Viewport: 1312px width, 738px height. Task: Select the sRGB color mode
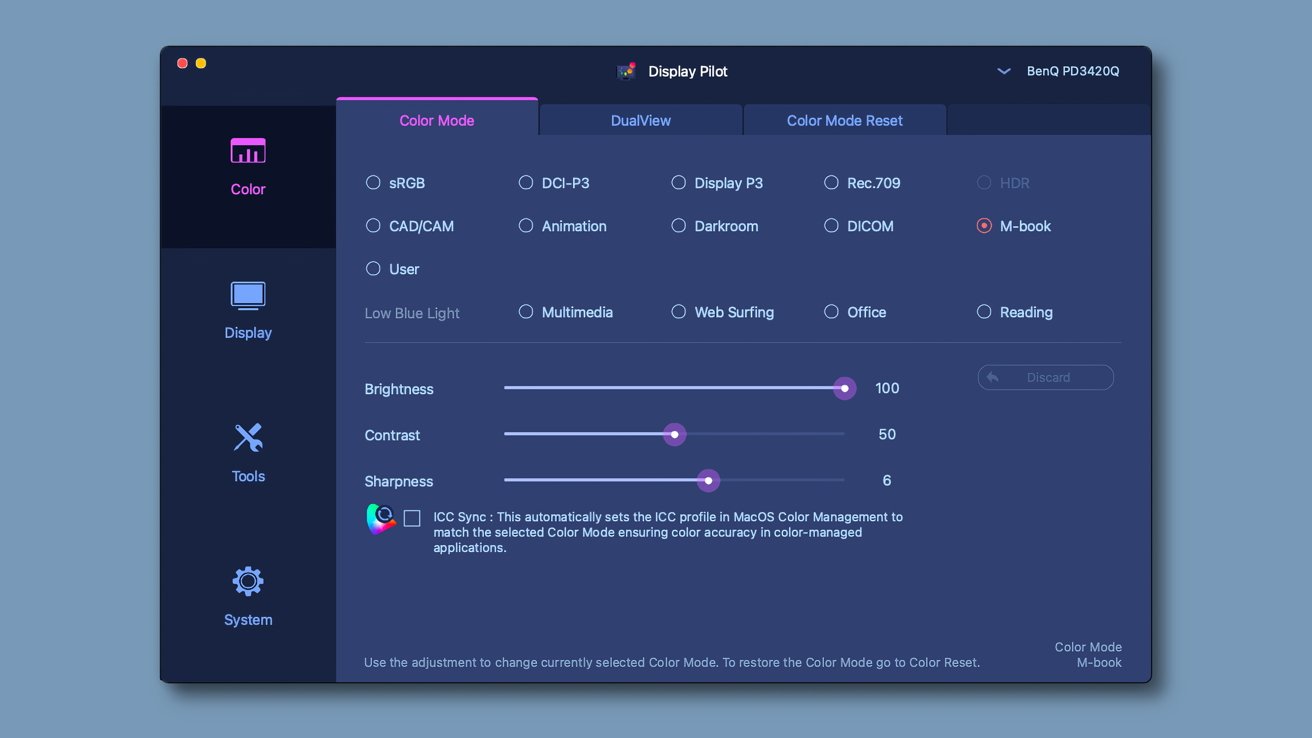click(373, 183)
